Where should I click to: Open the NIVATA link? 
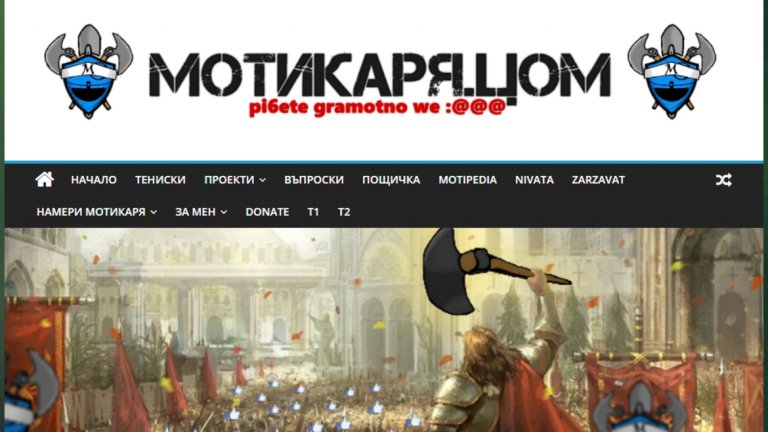pos(534,180)
